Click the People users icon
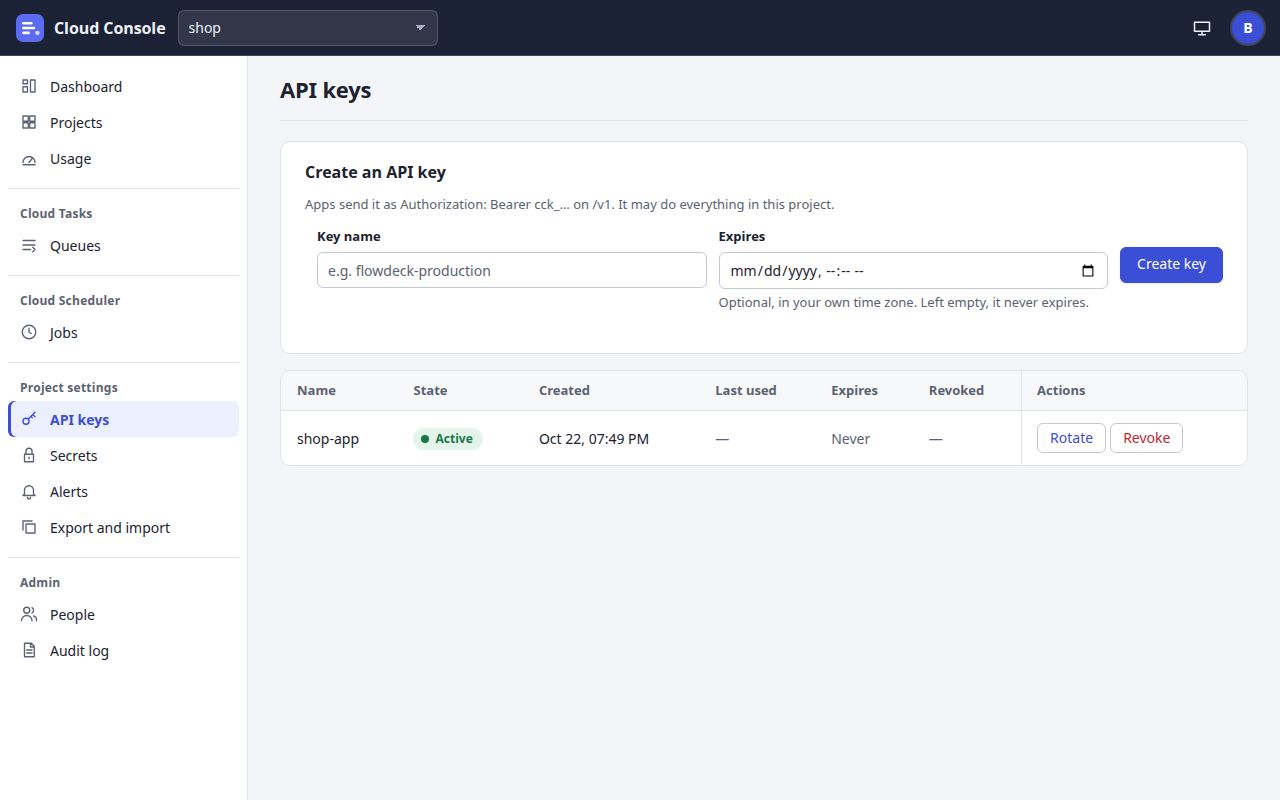1280x800 pixels. pos(29,615)
